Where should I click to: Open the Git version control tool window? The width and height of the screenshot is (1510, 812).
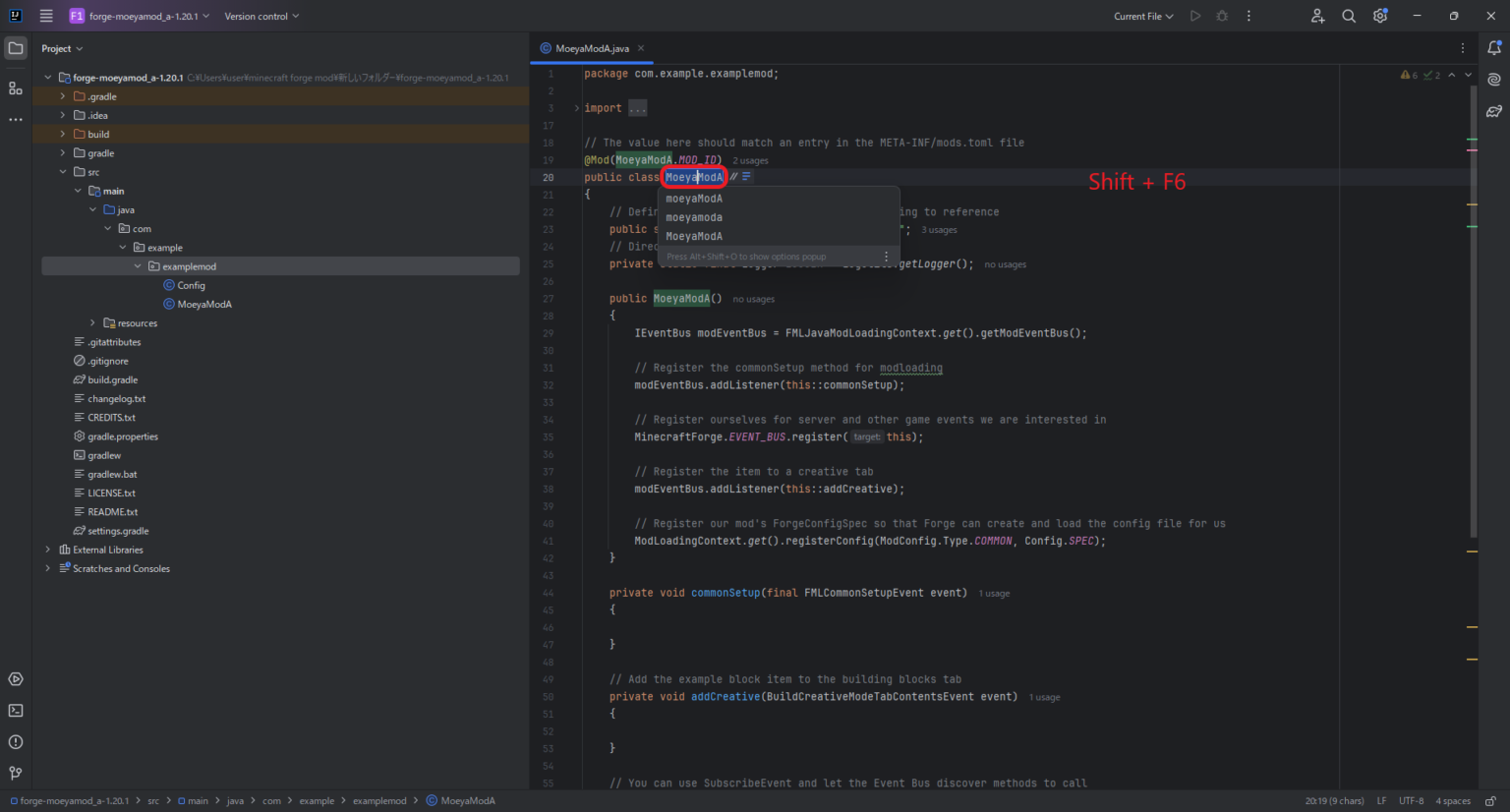[x=16, y=774]
